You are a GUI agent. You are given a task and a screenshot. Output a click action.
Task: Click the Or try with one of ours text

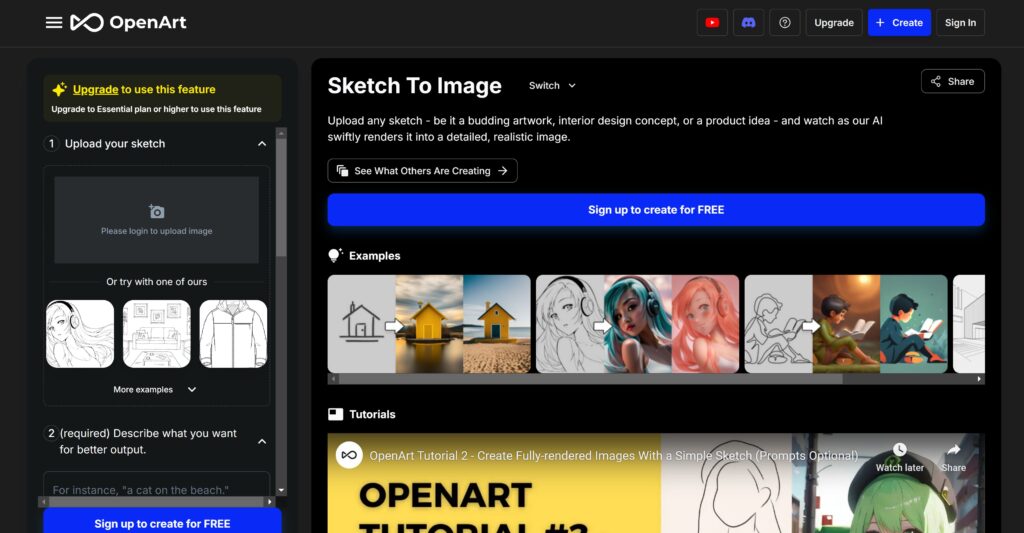click(x=157, y=282)
